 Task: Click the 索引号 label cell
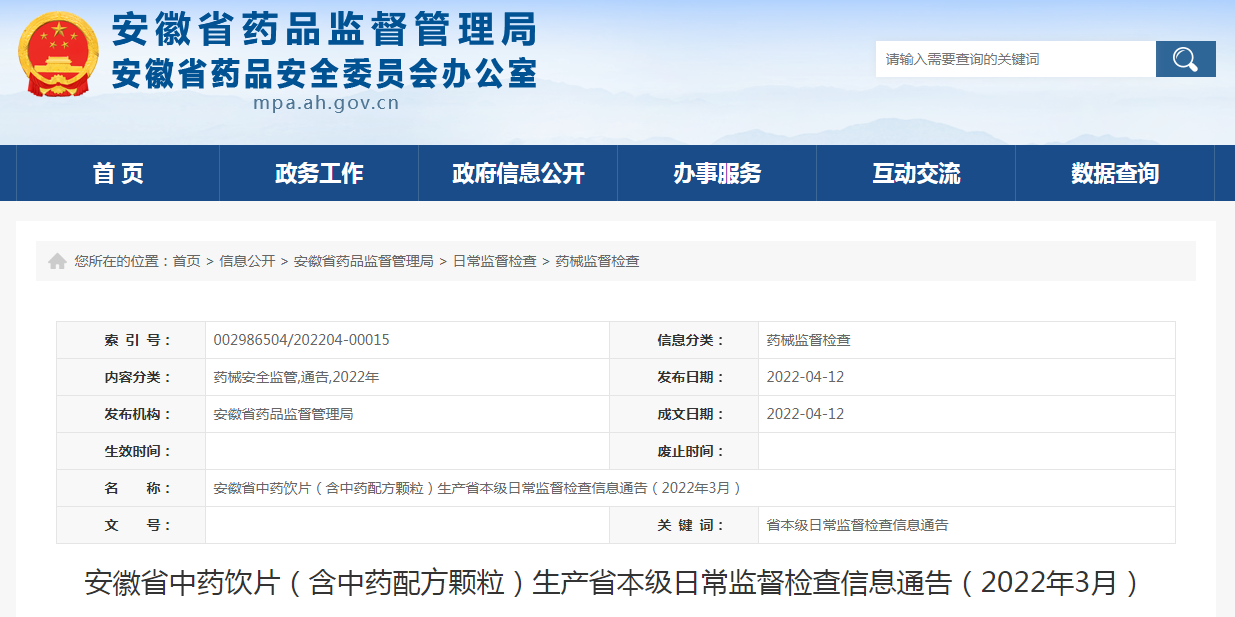pyautogui.click(x=131, y=340)
